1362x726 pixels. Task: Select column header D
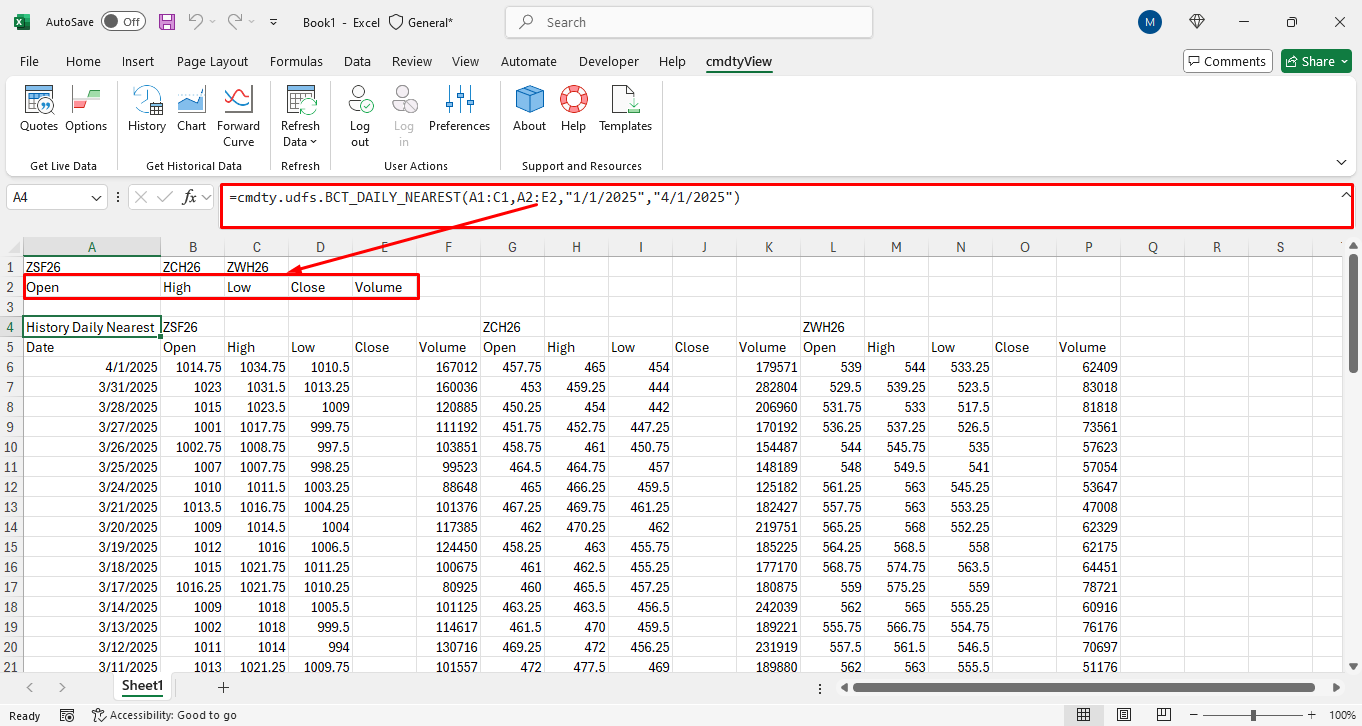320,247
